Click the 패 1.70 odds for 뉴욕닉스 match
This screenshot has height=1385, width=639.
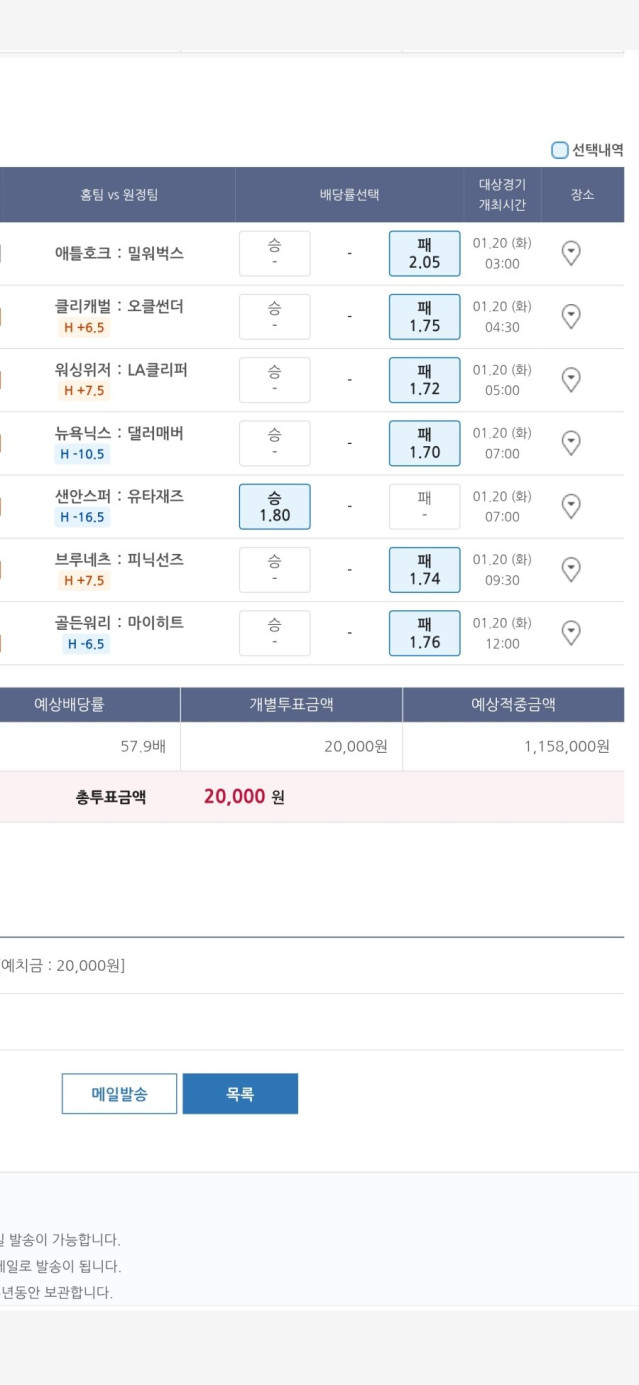point(424,443)
